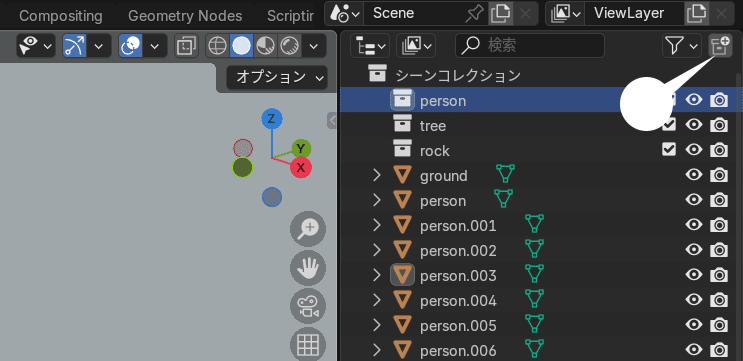
Task: Expand the person.003 object
Action: [377, 275]
